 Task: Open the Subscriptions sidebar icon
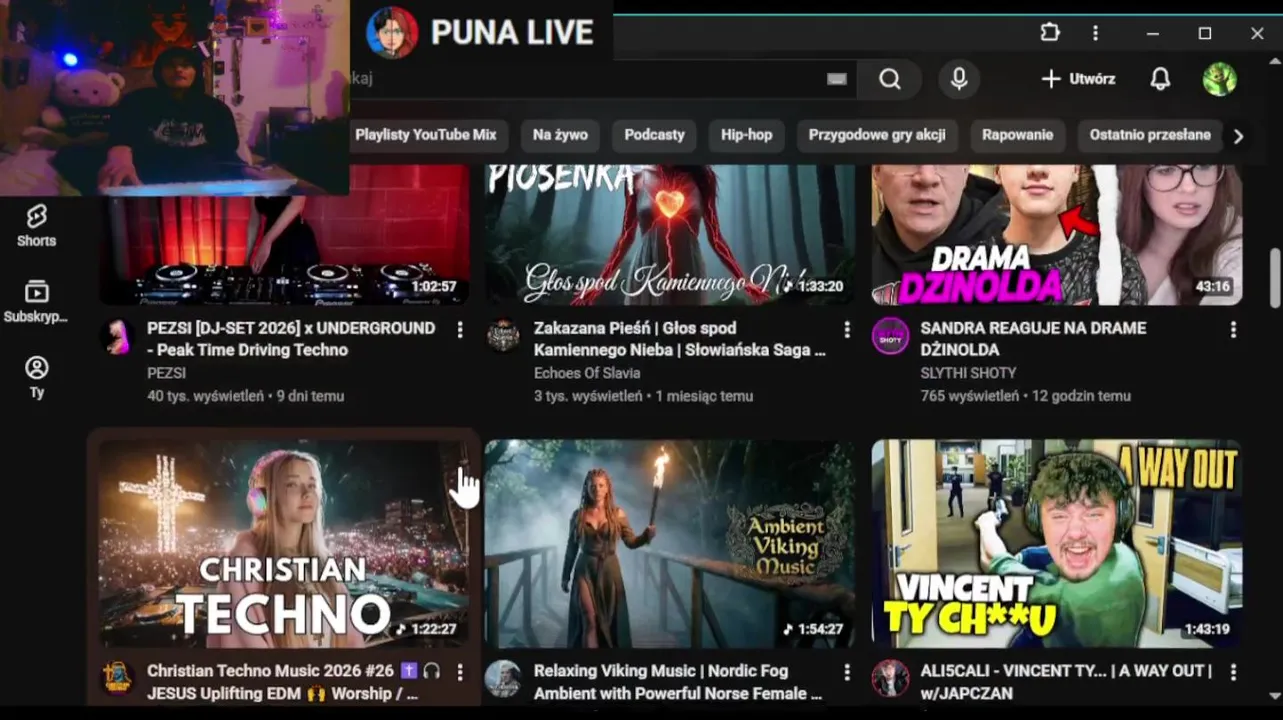point(36,301)
